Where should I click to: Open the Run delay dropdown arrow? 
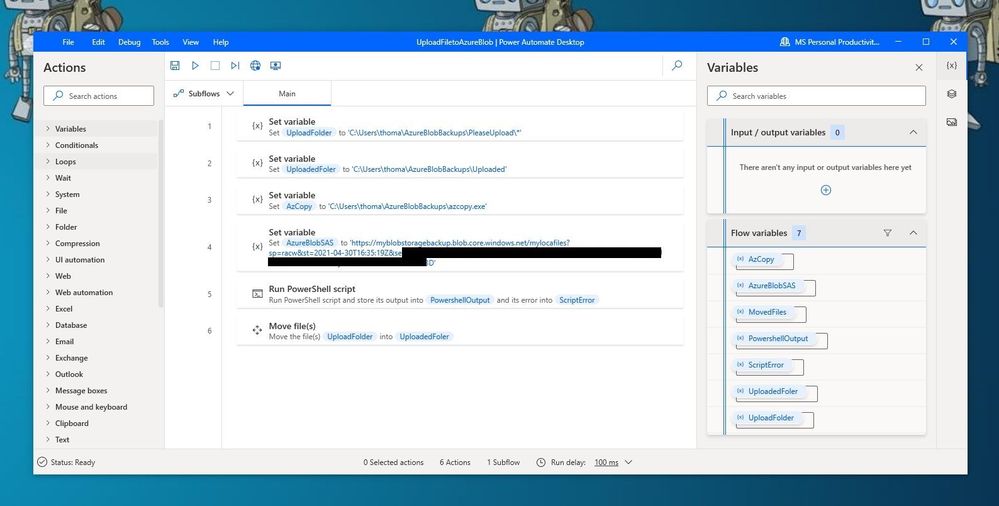(628, 463)
